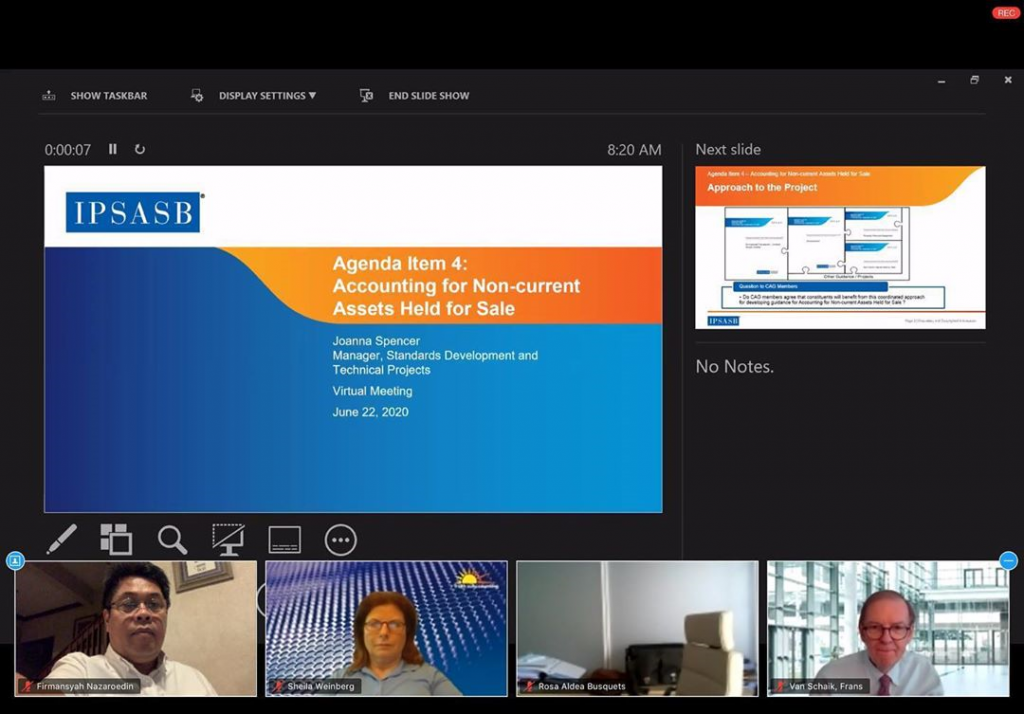Click the 8:20 AM clock text

coord(634,150)
